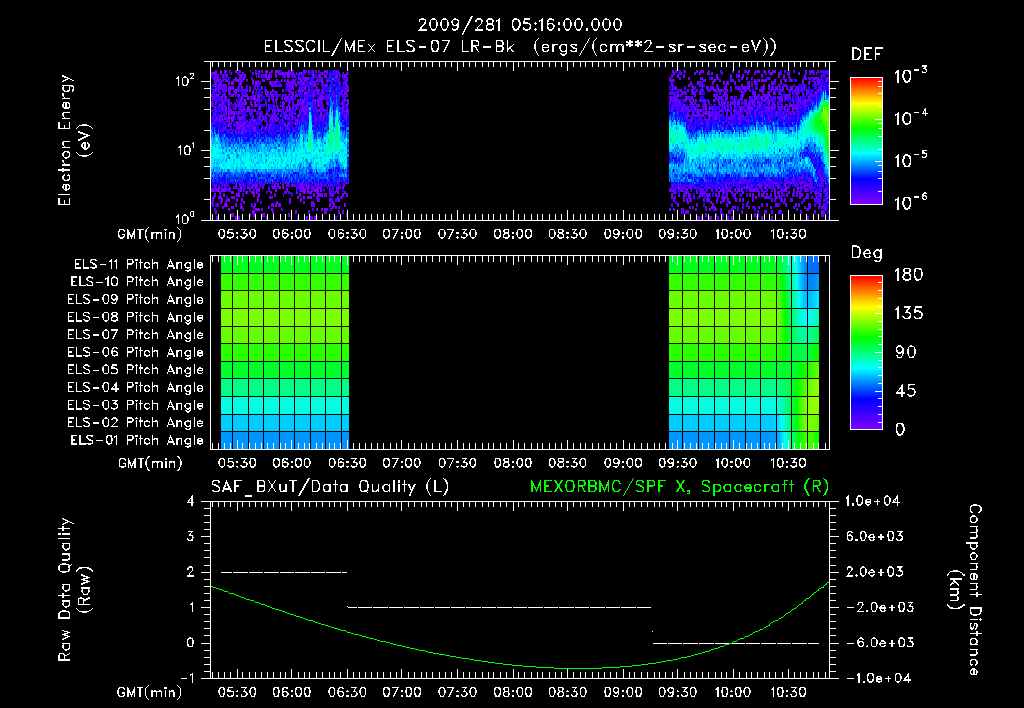Click the 1.0e+04 right axis value
This screenshot has height=708, width=1024.
point(872,501)
